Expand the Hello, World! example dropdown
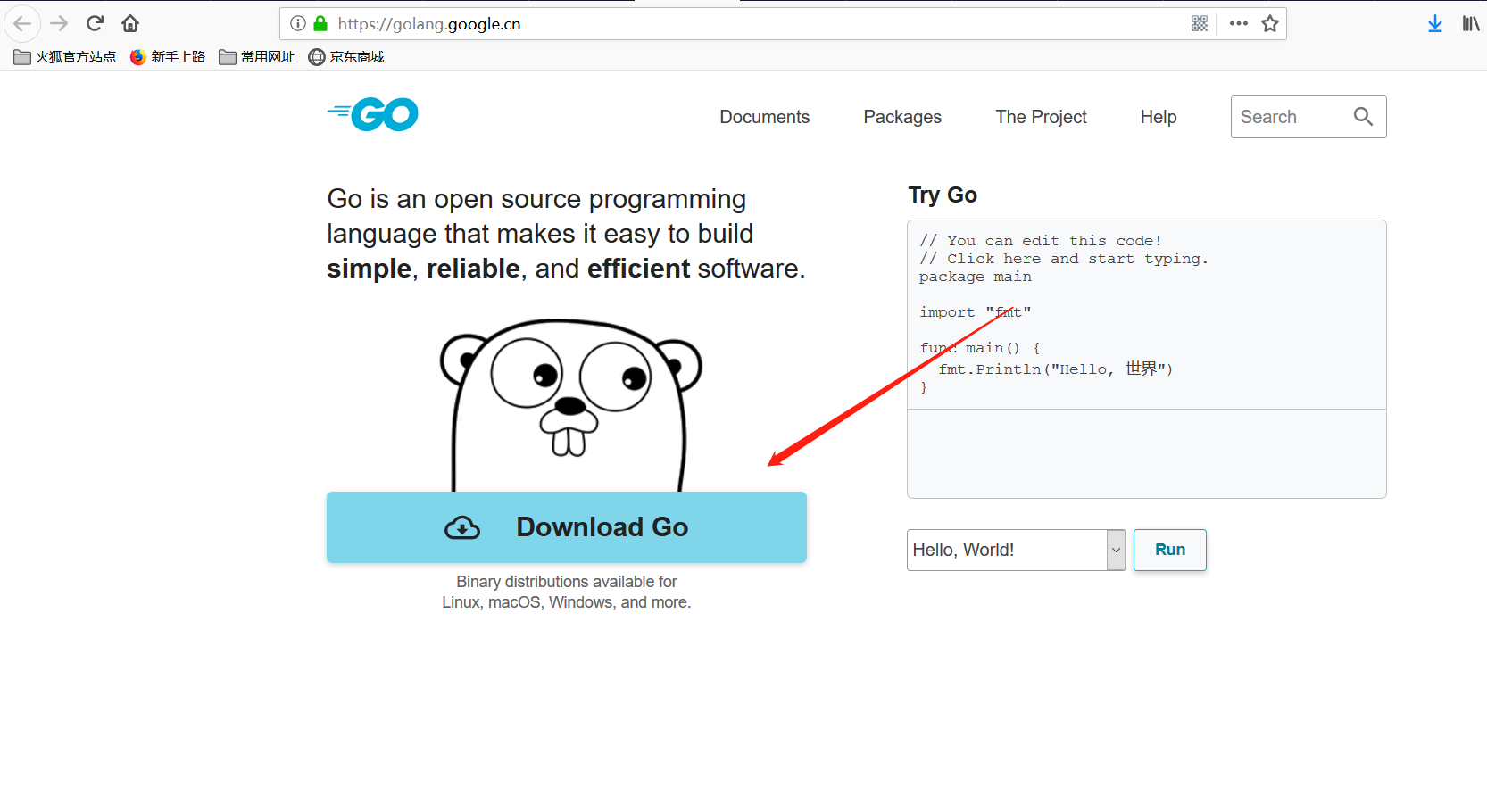This screenshot has width=1487, height=812. pyautogui.click(x=1016, y=550)
